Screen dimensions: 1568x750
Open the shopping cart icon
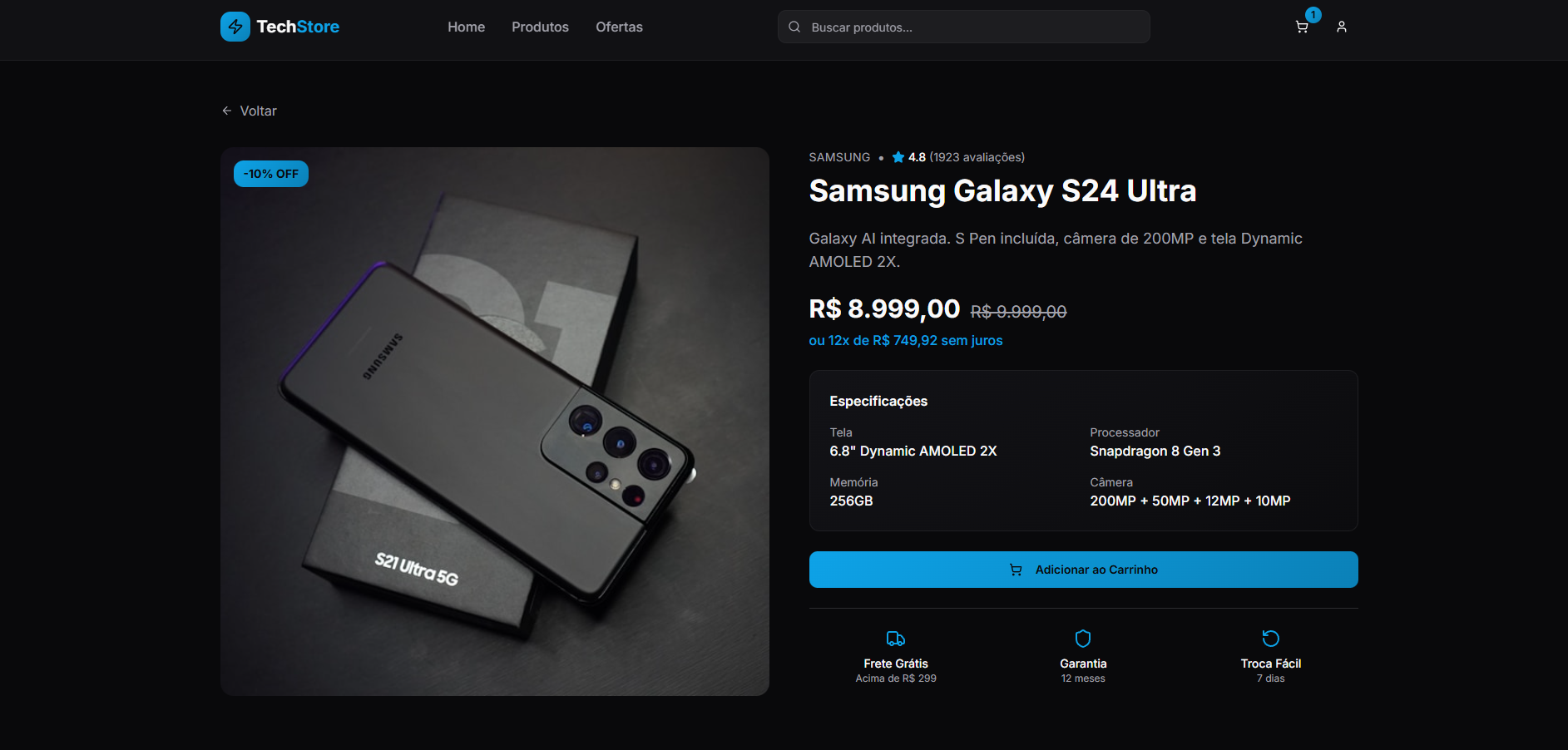click(1302, 27)
